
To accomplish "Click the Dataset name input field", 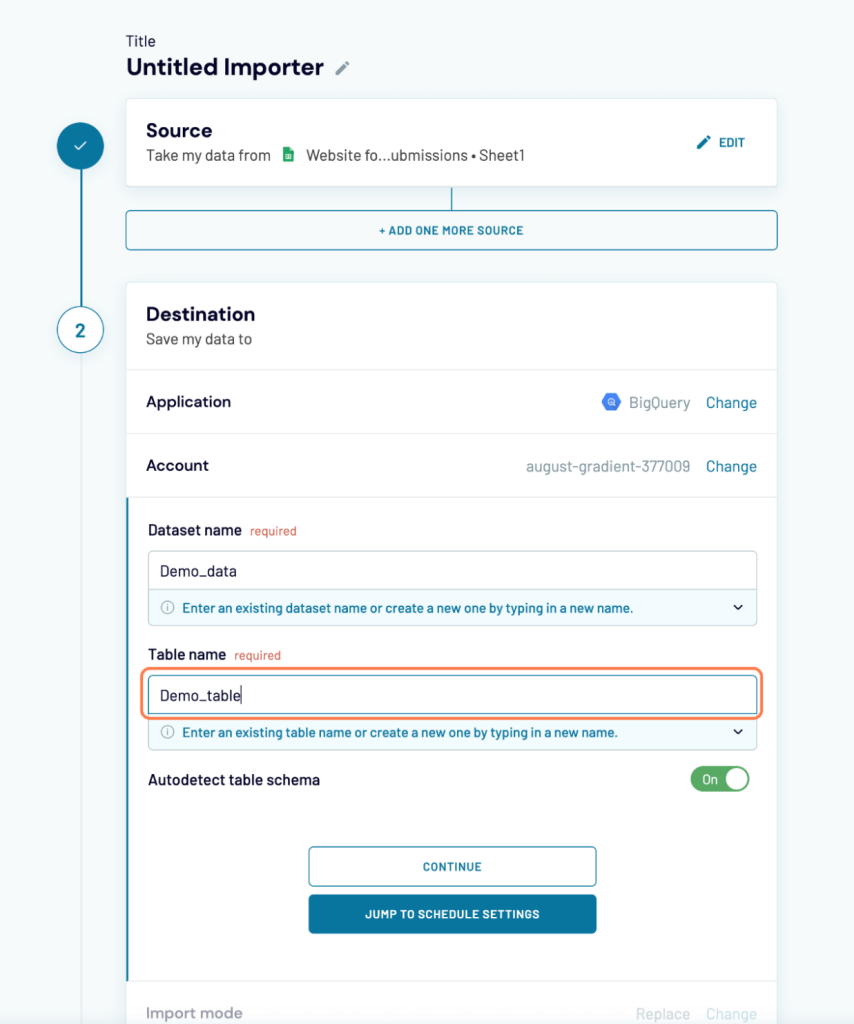I will click(451, 571).
